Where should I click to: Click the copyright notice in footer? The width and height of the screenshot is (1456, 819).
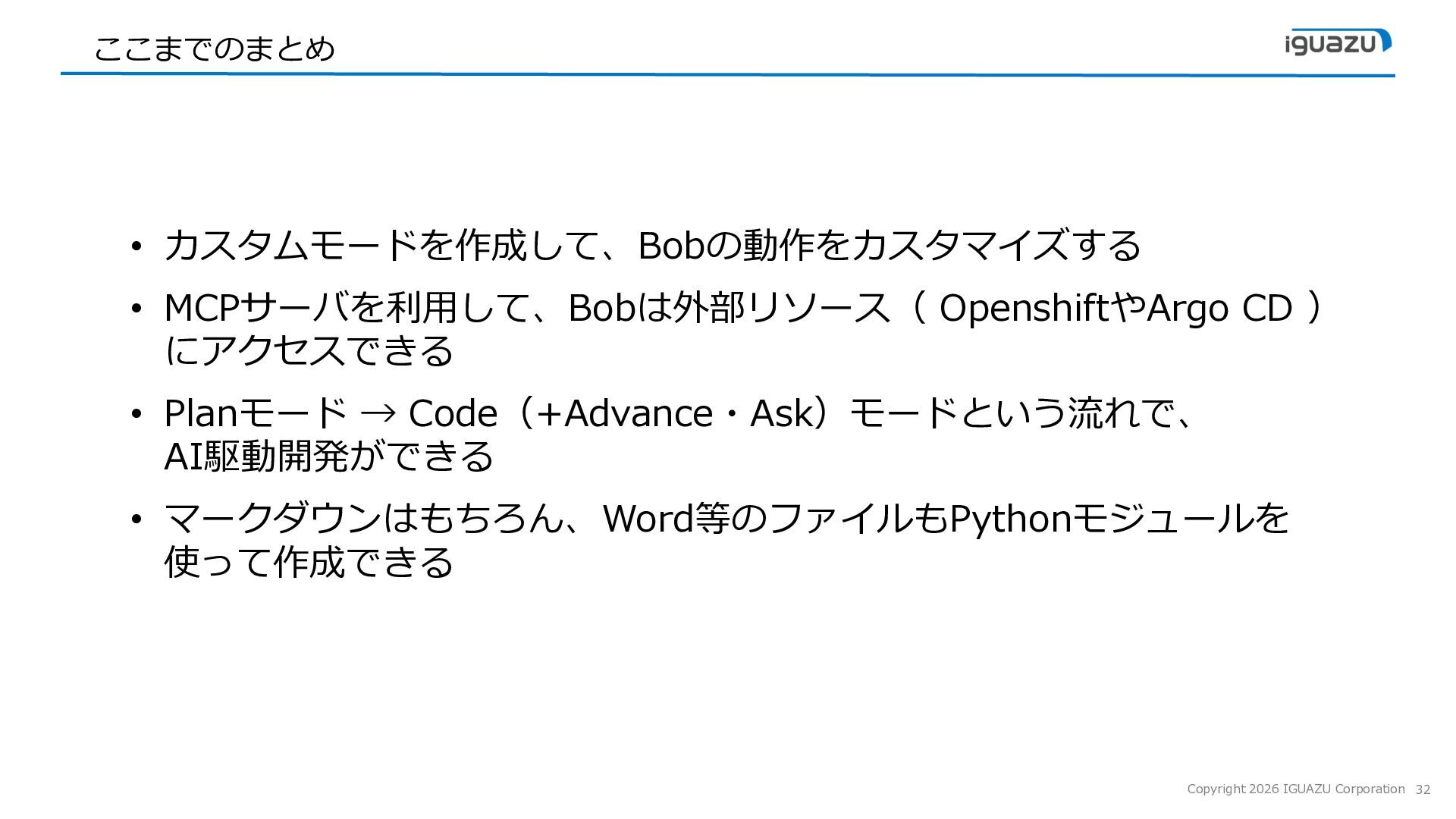pos(1296,789)
